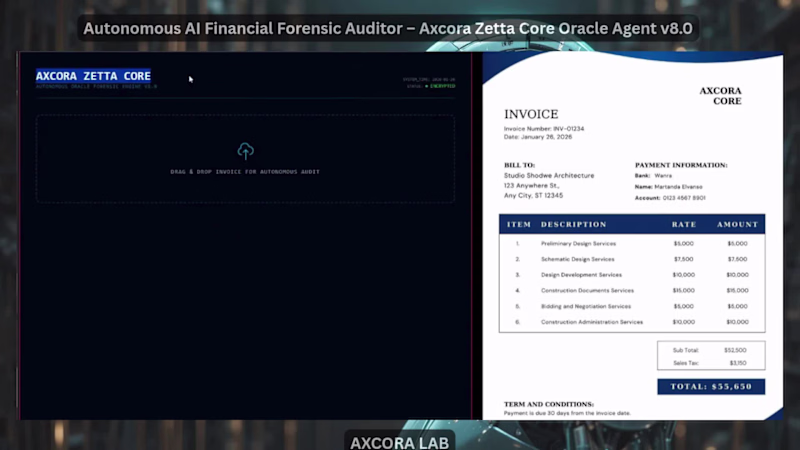The width and height of the screenshot is (800, 450).
Task: Click the payment due 30 days sentence
Action: point(567,413)
